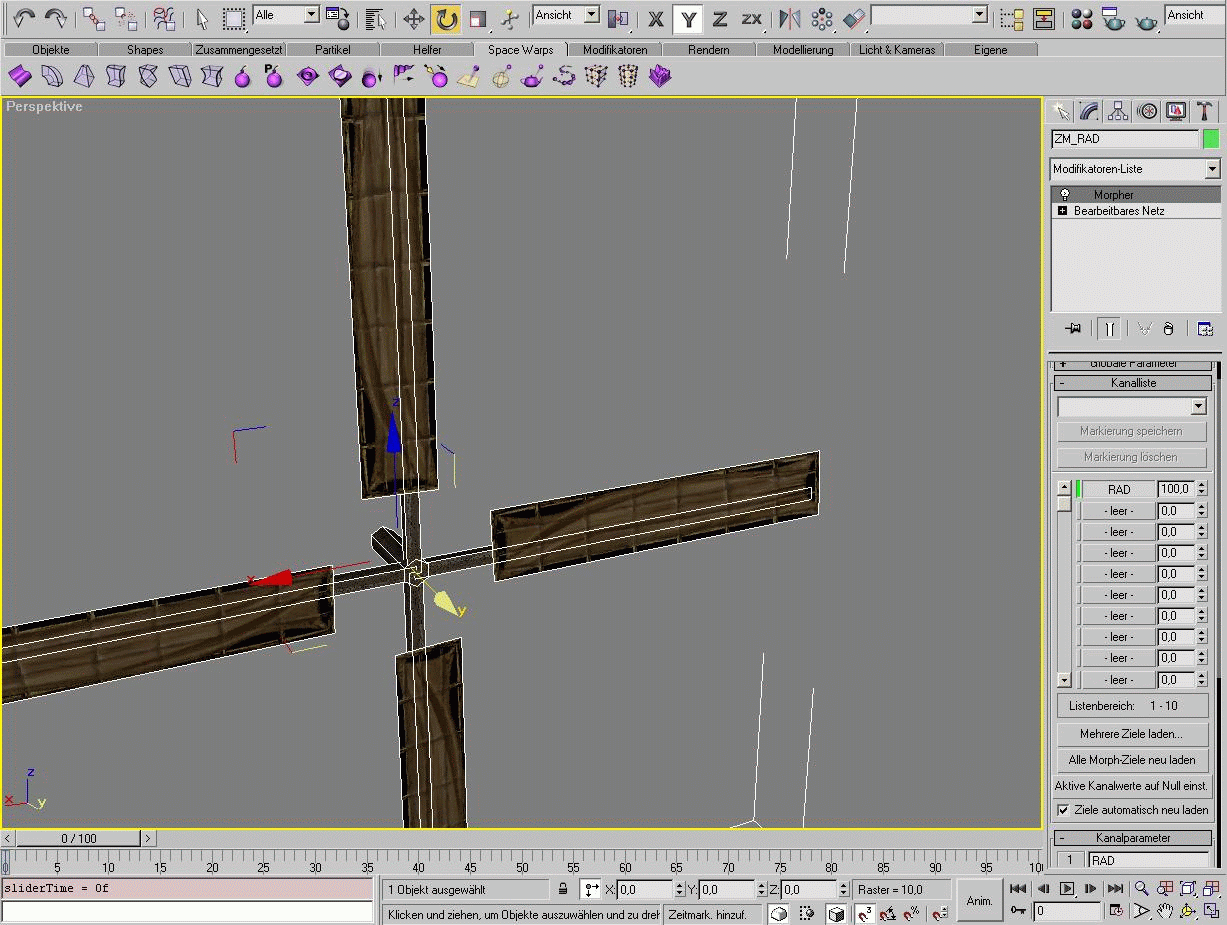The width and height of the screenshot is (1227, 925).
Task: Toggle the Y axis constraint button
Action: point(686,18)
